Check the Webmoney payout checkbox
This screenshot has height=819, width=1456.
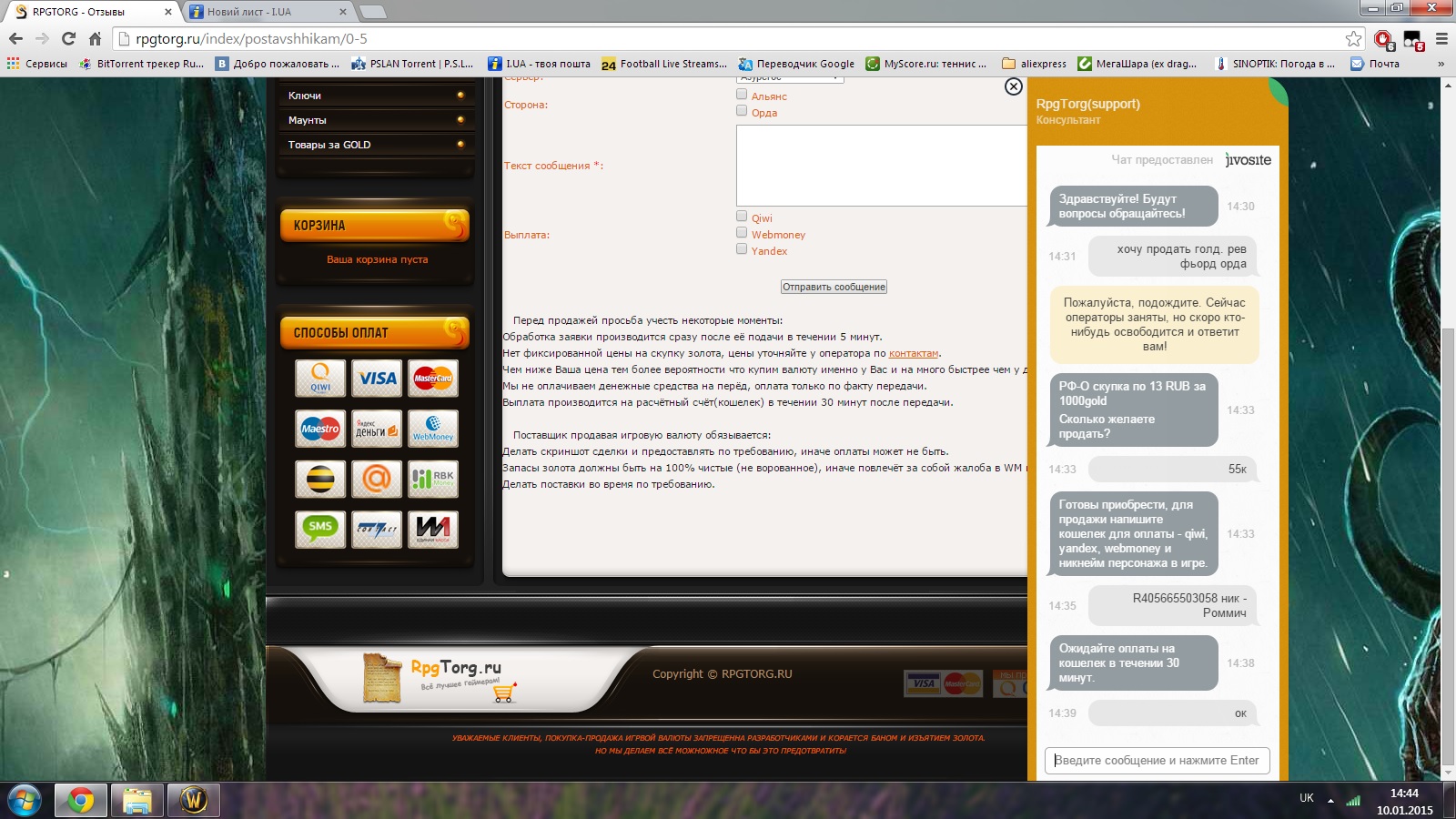click(x=742, y=233)
